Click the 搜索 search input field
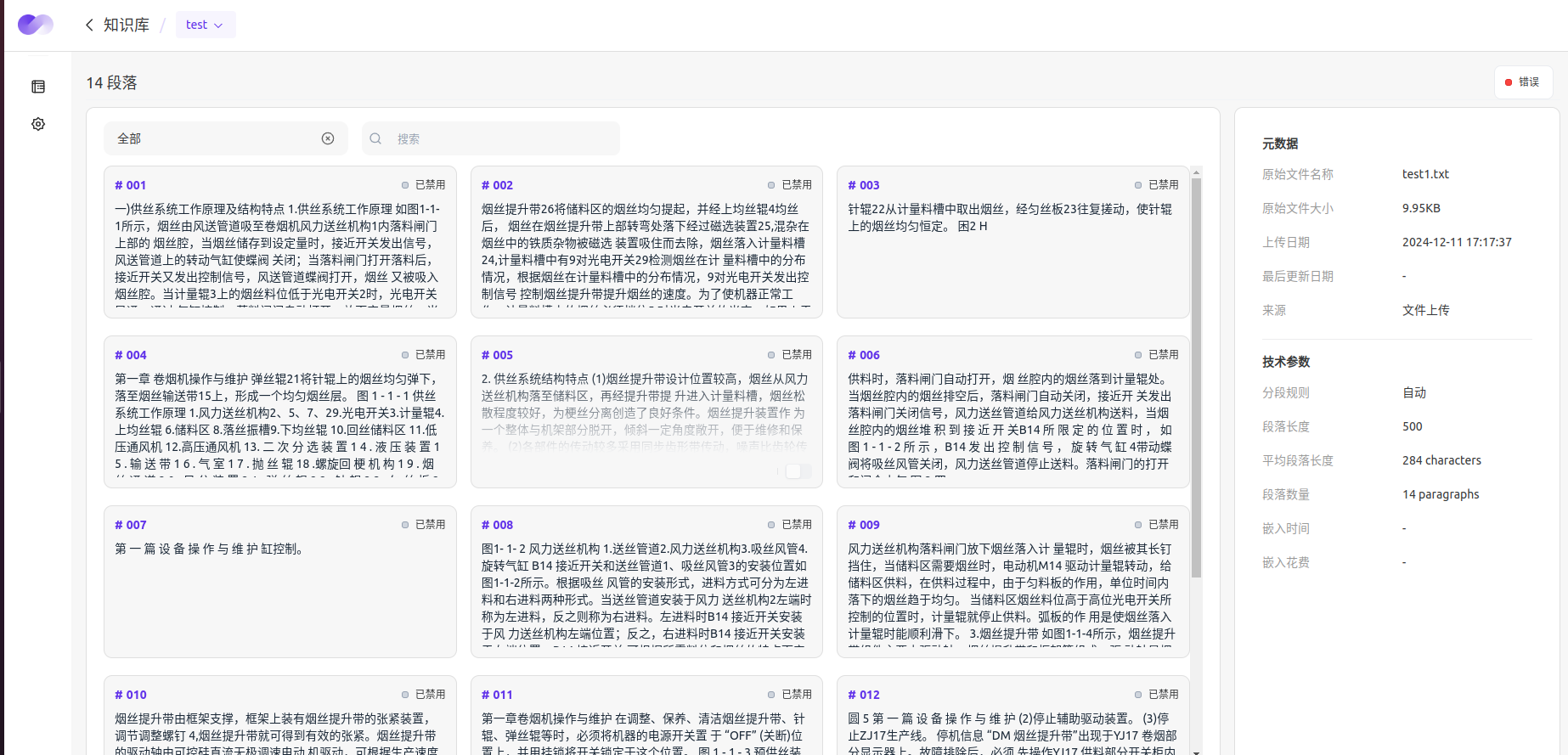The image size is (1568, 755). pyautogui.click(x=491, y=138)
